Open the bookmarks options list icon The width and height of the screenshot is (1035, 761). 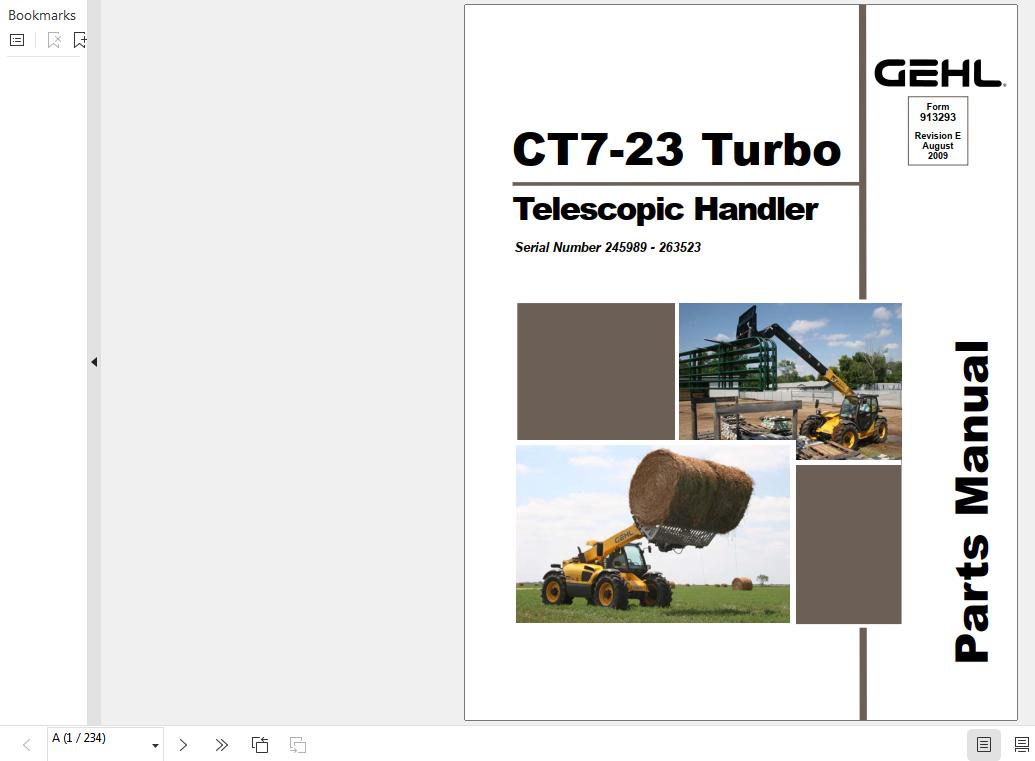click(17, 40)
